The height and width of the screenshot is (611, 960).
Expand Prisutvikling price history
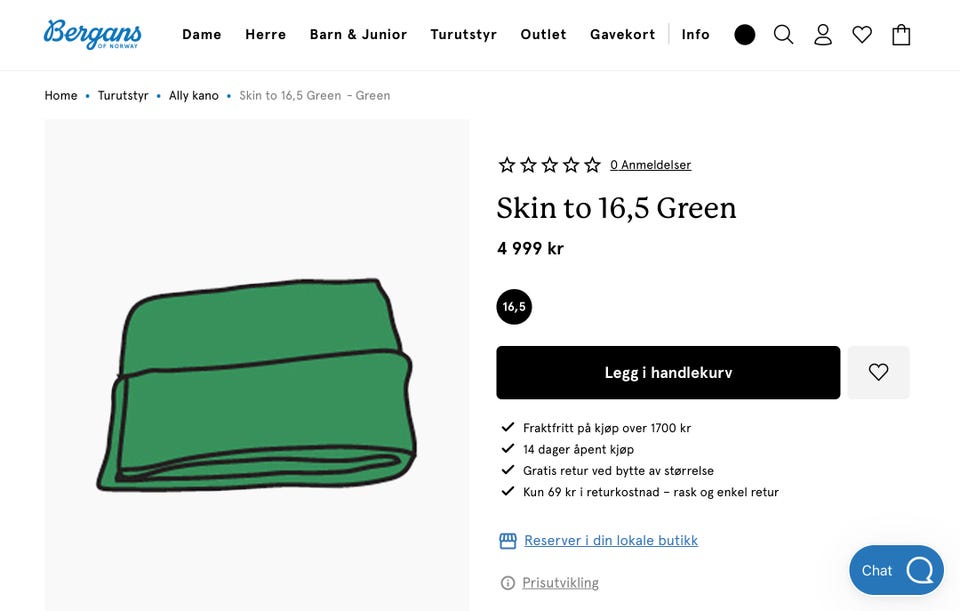click(560, 583)
